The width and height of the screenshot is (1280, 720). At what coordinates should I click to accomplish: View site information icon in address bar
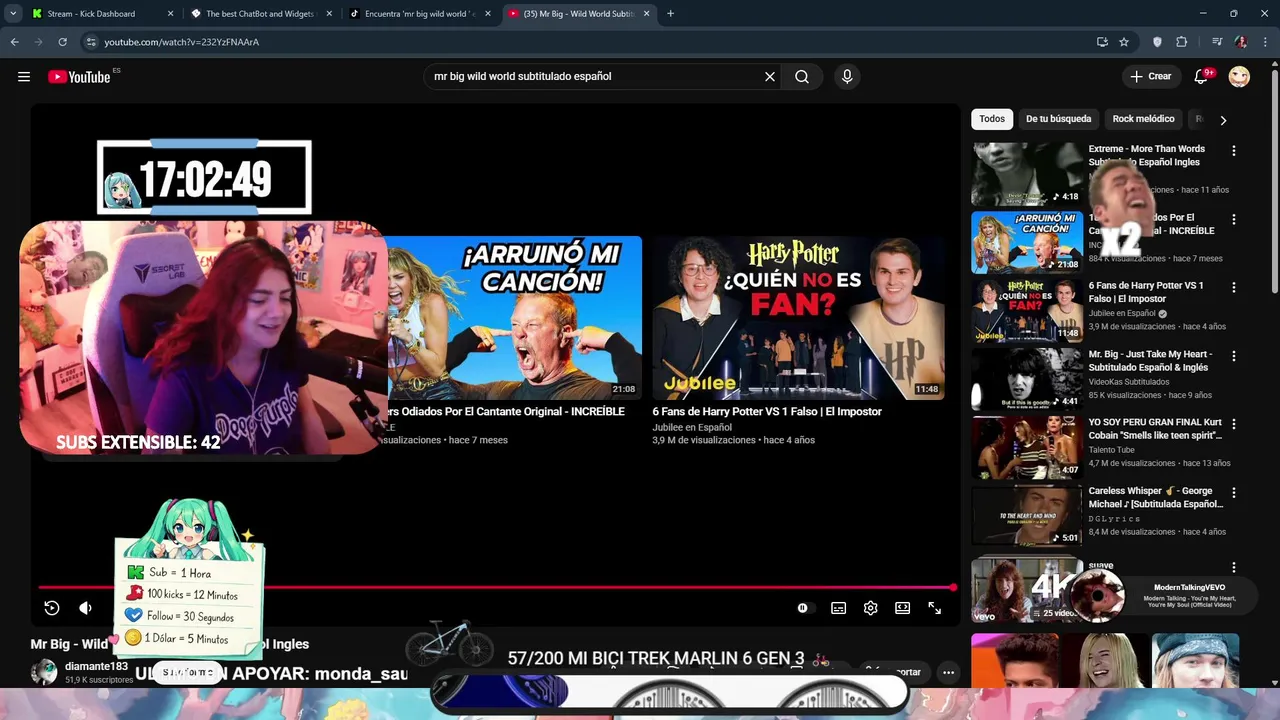(91, 42)
